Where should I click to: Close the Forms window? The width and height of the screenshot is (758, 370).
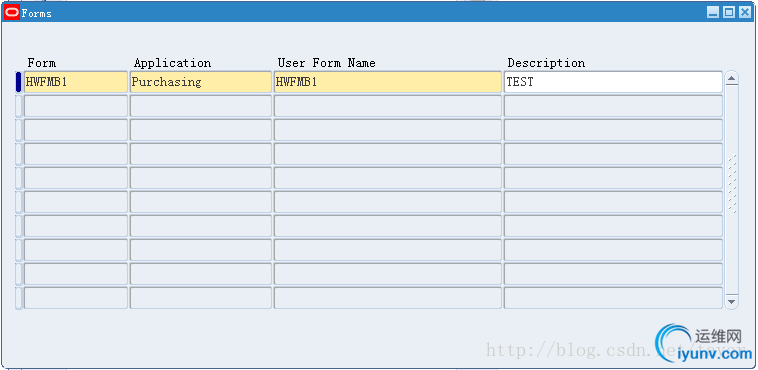(x=744, y=13)
